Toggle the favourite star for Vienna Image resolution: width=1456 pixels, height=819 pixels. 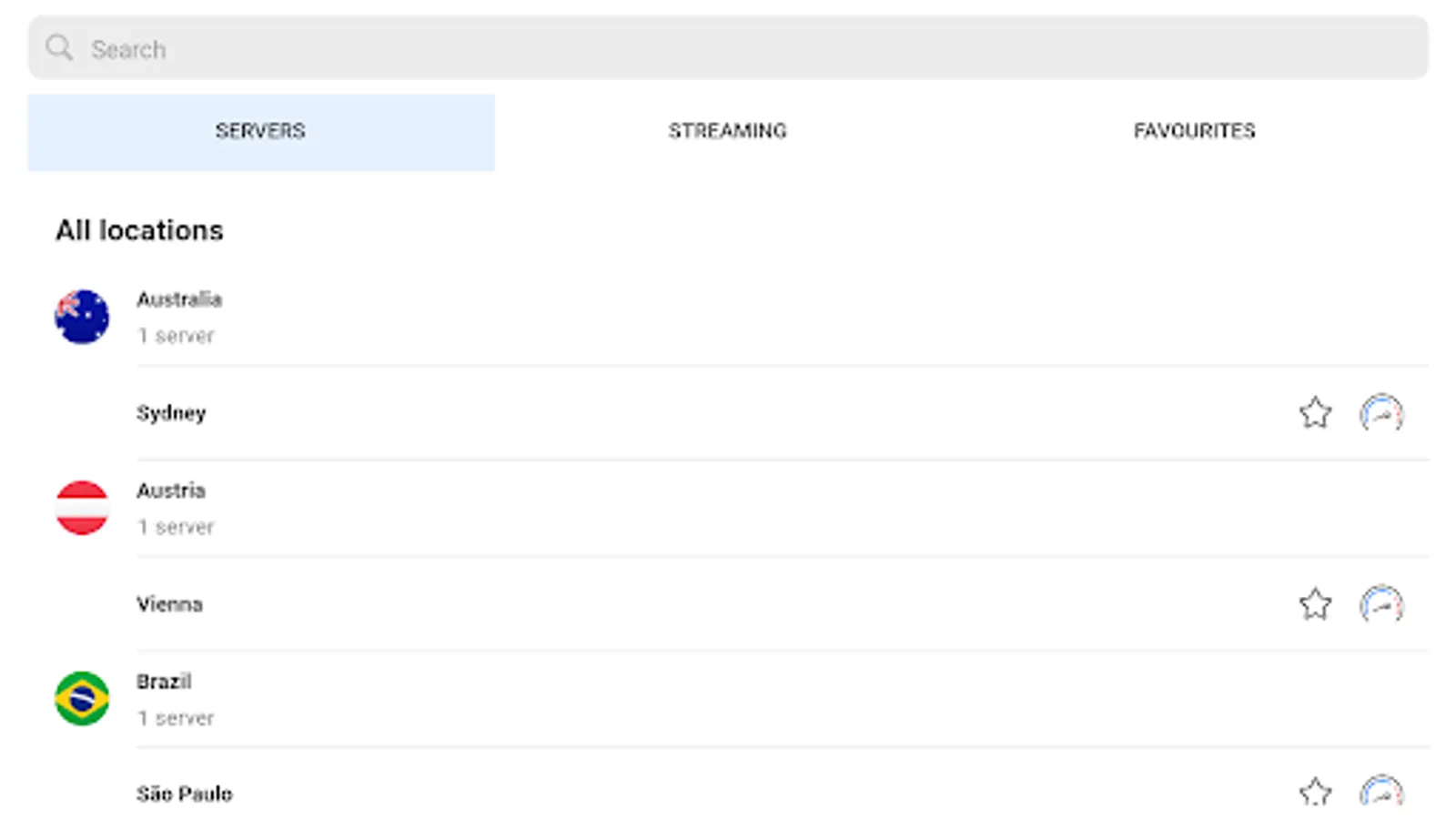coord(1315,605)
